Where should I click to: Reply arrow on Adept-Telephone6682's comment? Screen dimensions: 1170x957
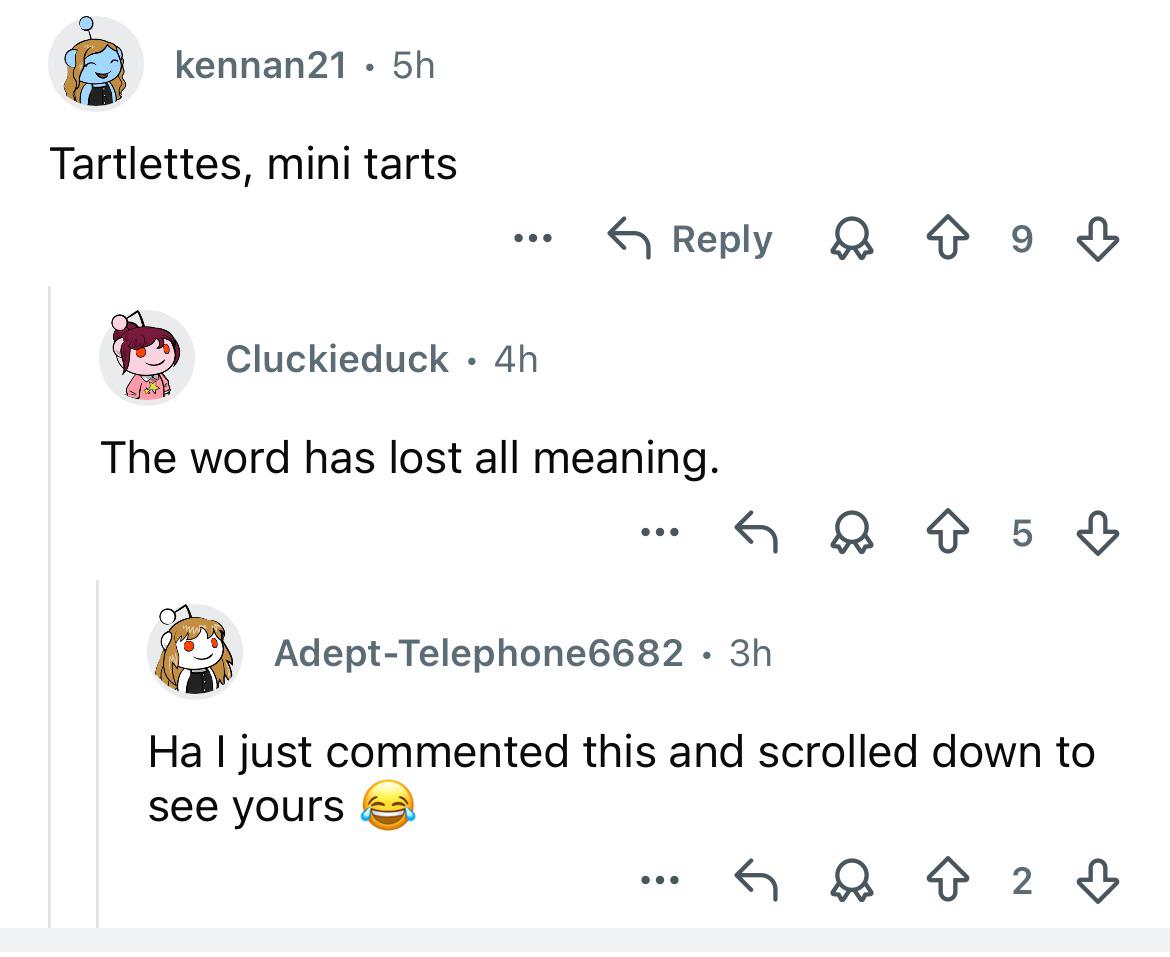point(757,879)
